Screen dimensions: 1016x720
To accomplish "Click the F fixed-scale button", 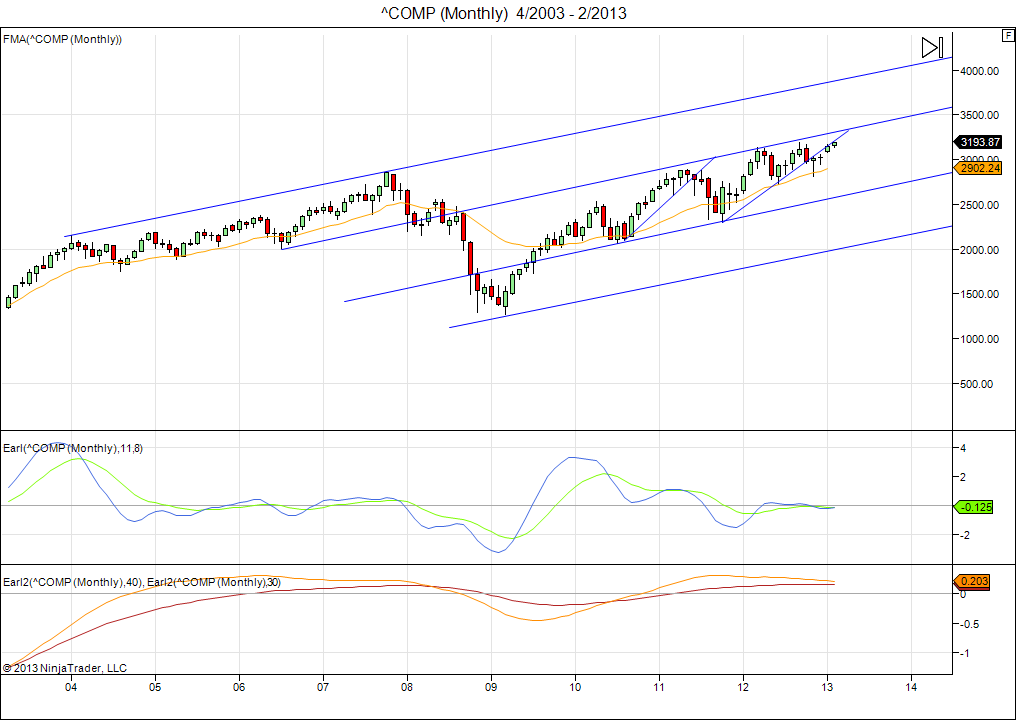I will click(1007, 36).
